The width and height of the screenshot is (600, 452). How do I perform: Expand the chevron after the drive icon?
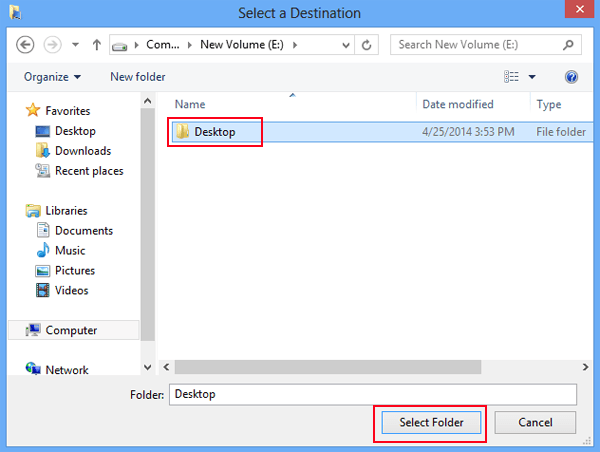click(x=136, y=45)
